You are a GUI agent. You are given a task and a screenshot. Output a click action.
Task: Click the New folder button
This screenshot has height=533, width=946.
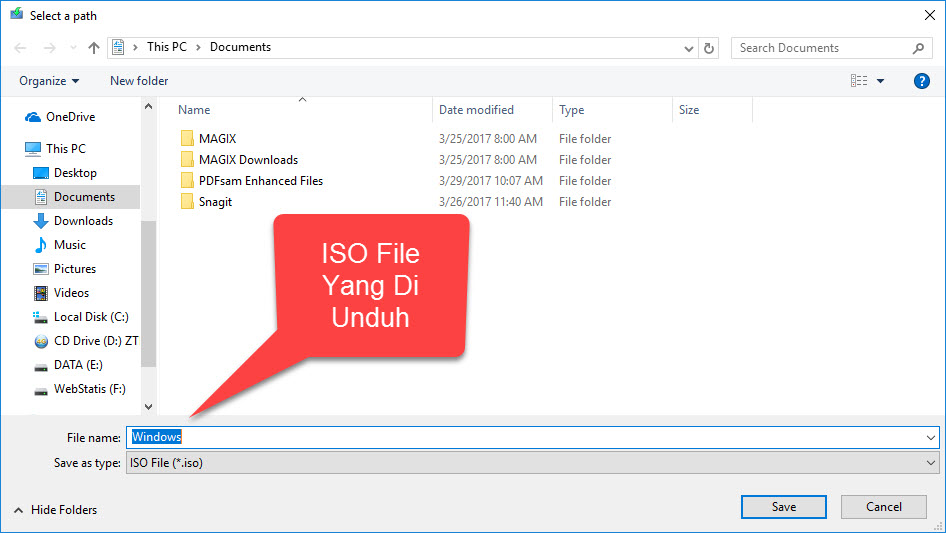139,81
